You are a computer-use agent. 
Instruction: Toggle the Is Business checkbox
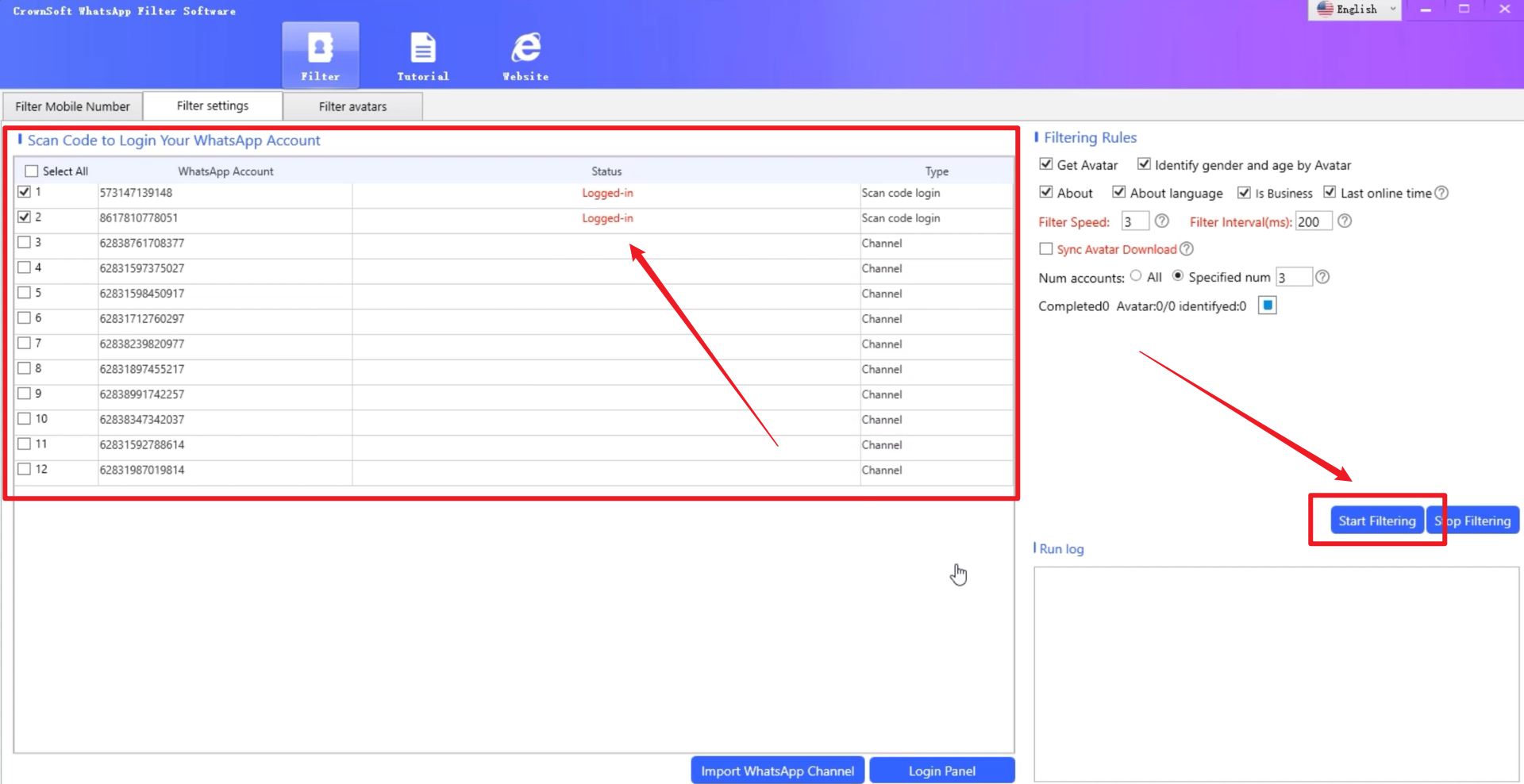click(1245, 193)
